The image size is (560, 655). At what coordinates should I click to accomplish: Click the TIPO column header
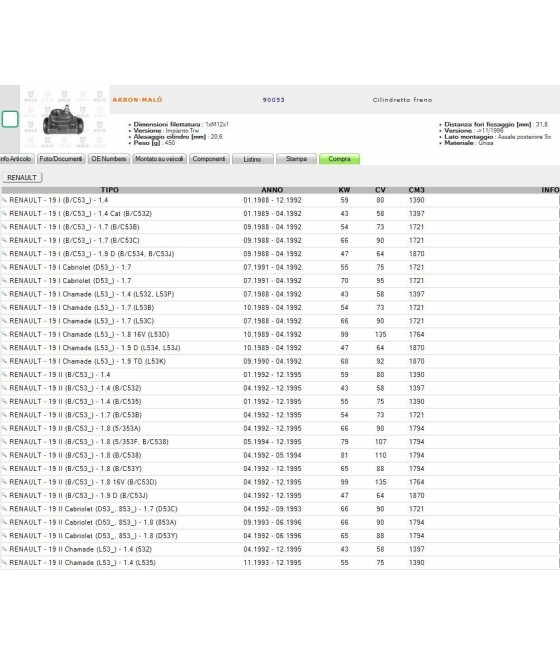[109, 190]
